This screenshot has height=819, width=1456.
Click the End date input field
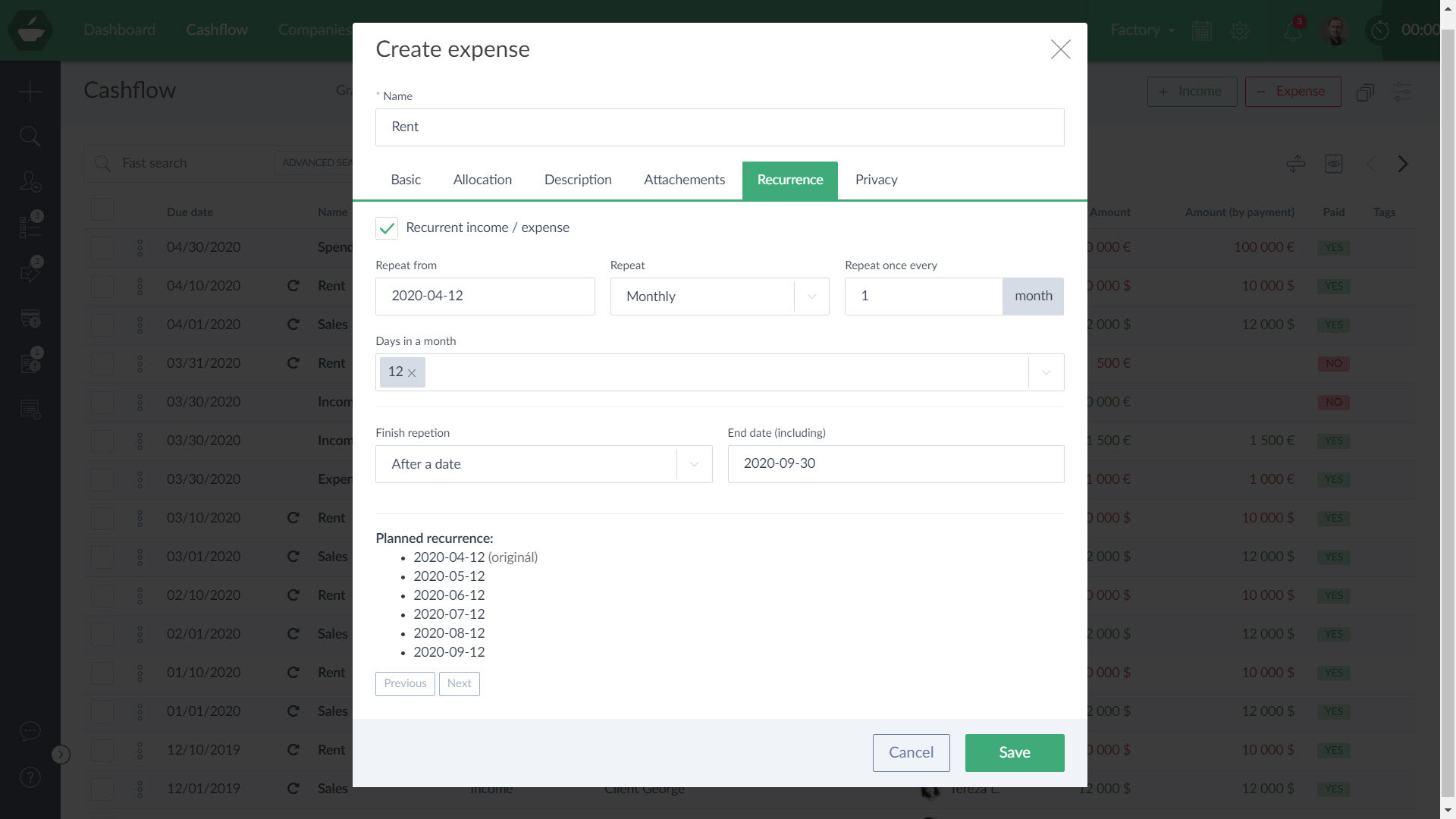click(895, 464)
